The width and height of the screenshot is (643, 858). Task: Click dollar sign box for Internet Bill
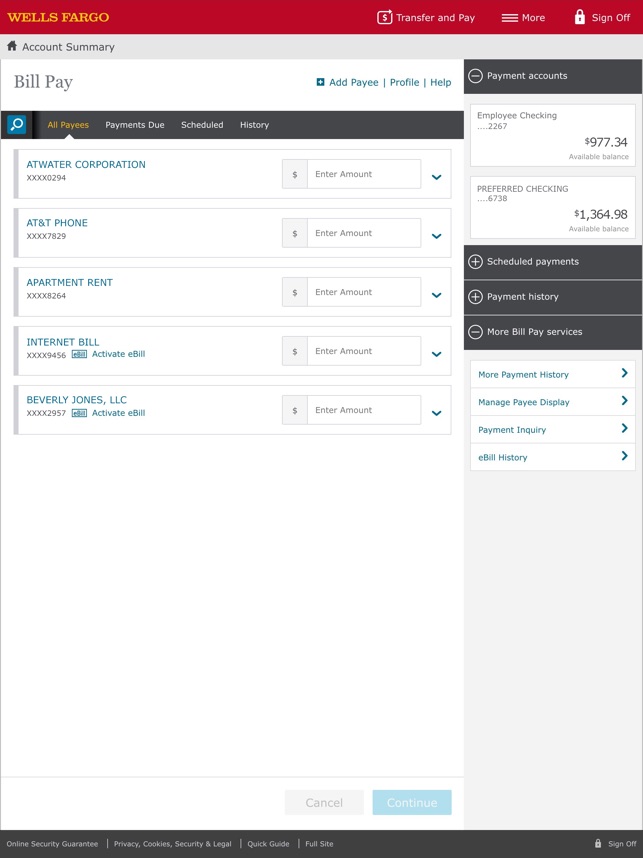click(295, 351)
